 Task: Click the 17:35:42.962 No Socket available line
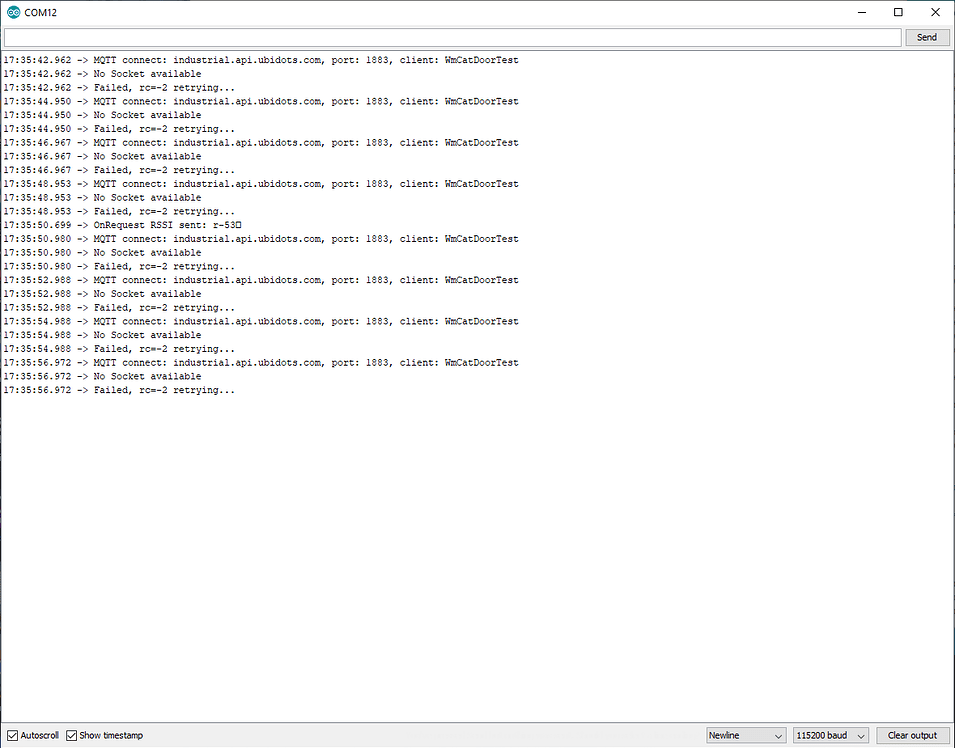click(x=102, y=74)
